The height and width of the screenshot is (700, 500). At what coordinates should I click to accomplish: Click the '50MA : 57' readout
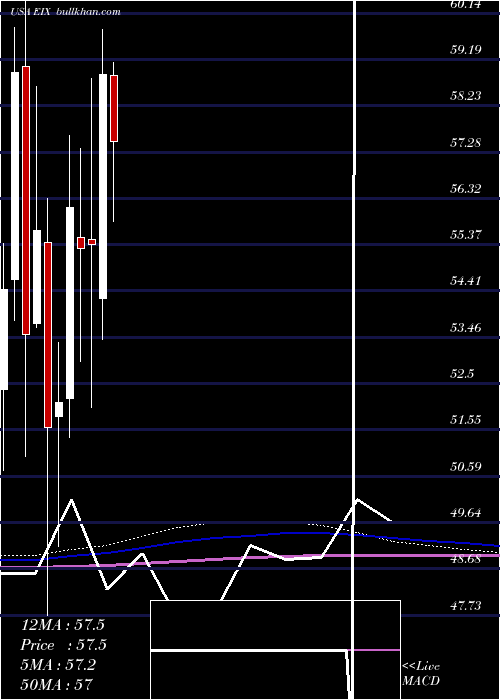coord(57,684)
